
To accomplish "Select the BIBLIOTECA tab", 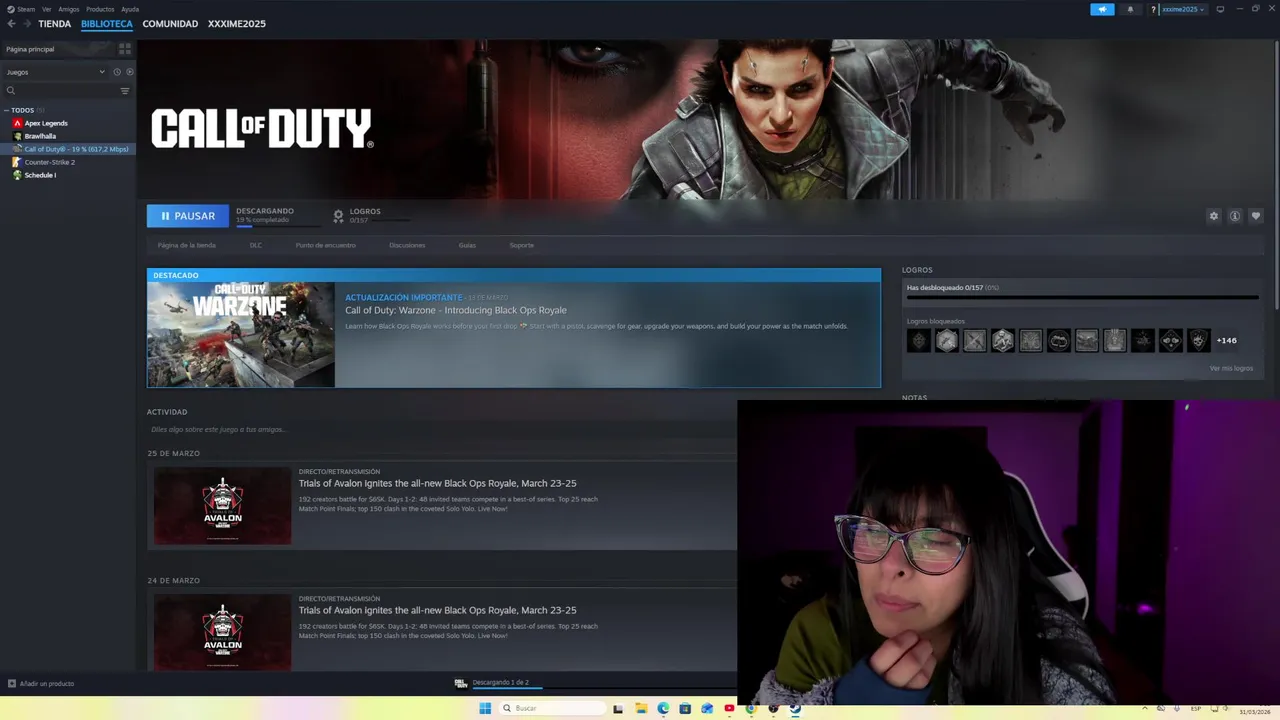I will [x=106, y=24].
